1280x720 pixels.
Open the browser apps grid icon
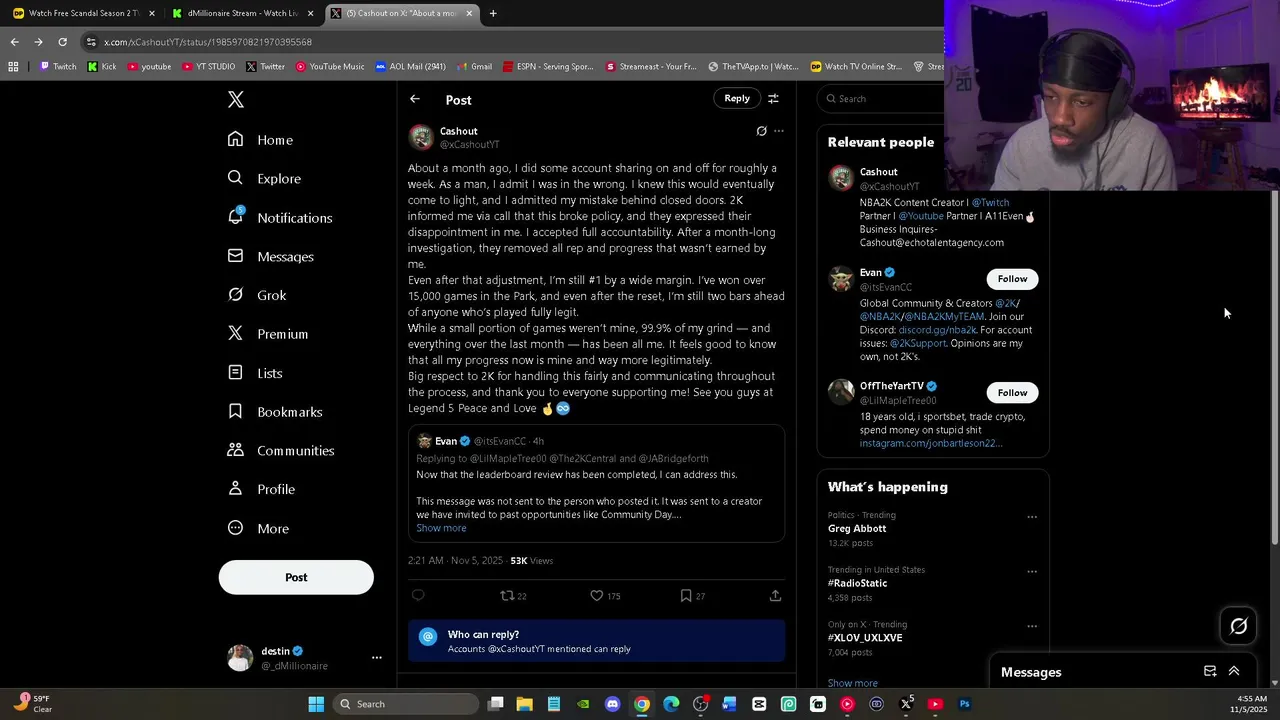(x=13, y=67)
